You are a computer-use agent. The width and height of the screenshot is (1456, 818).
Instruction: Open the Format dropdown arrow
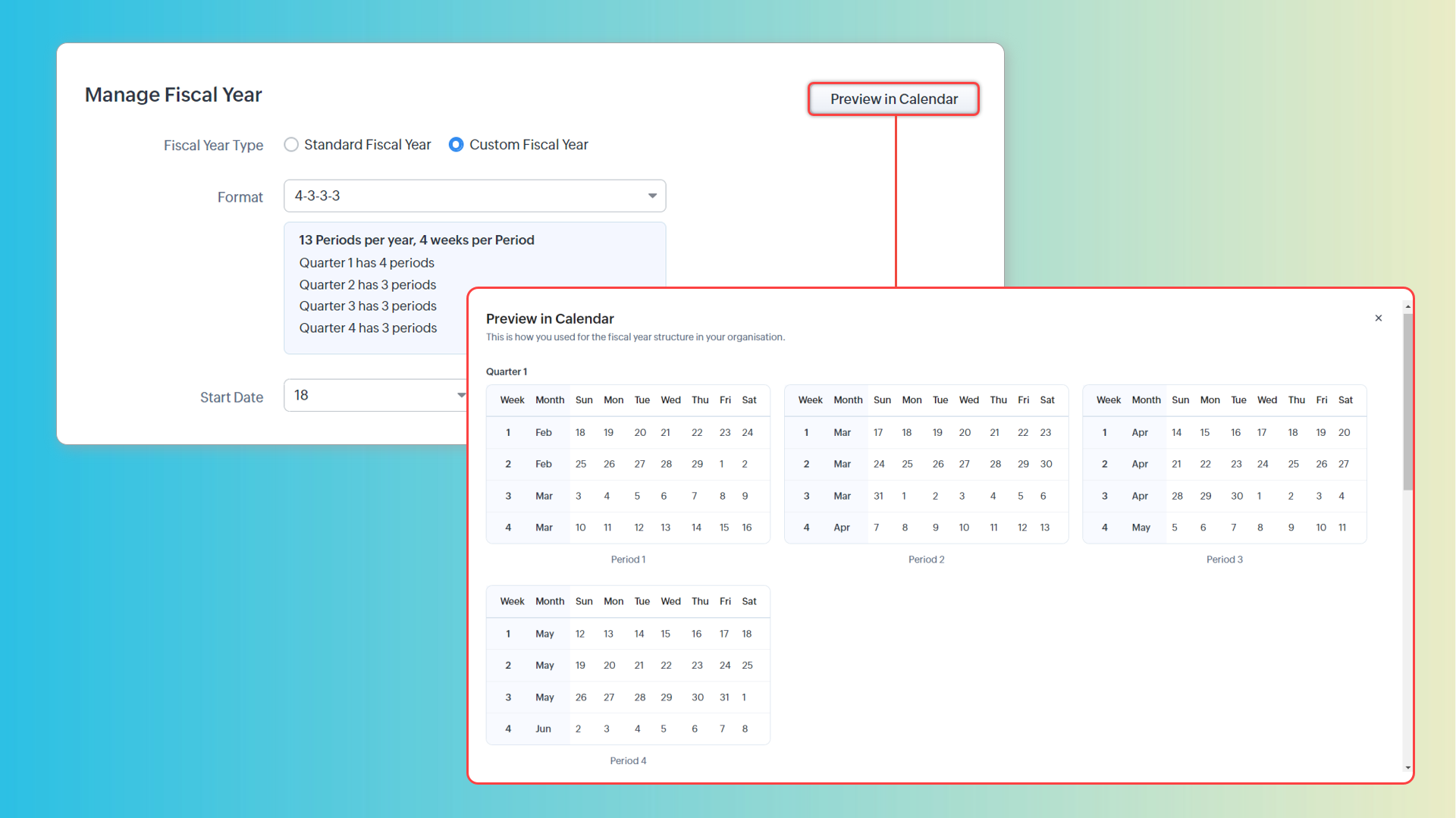click(x=651, y=196)
